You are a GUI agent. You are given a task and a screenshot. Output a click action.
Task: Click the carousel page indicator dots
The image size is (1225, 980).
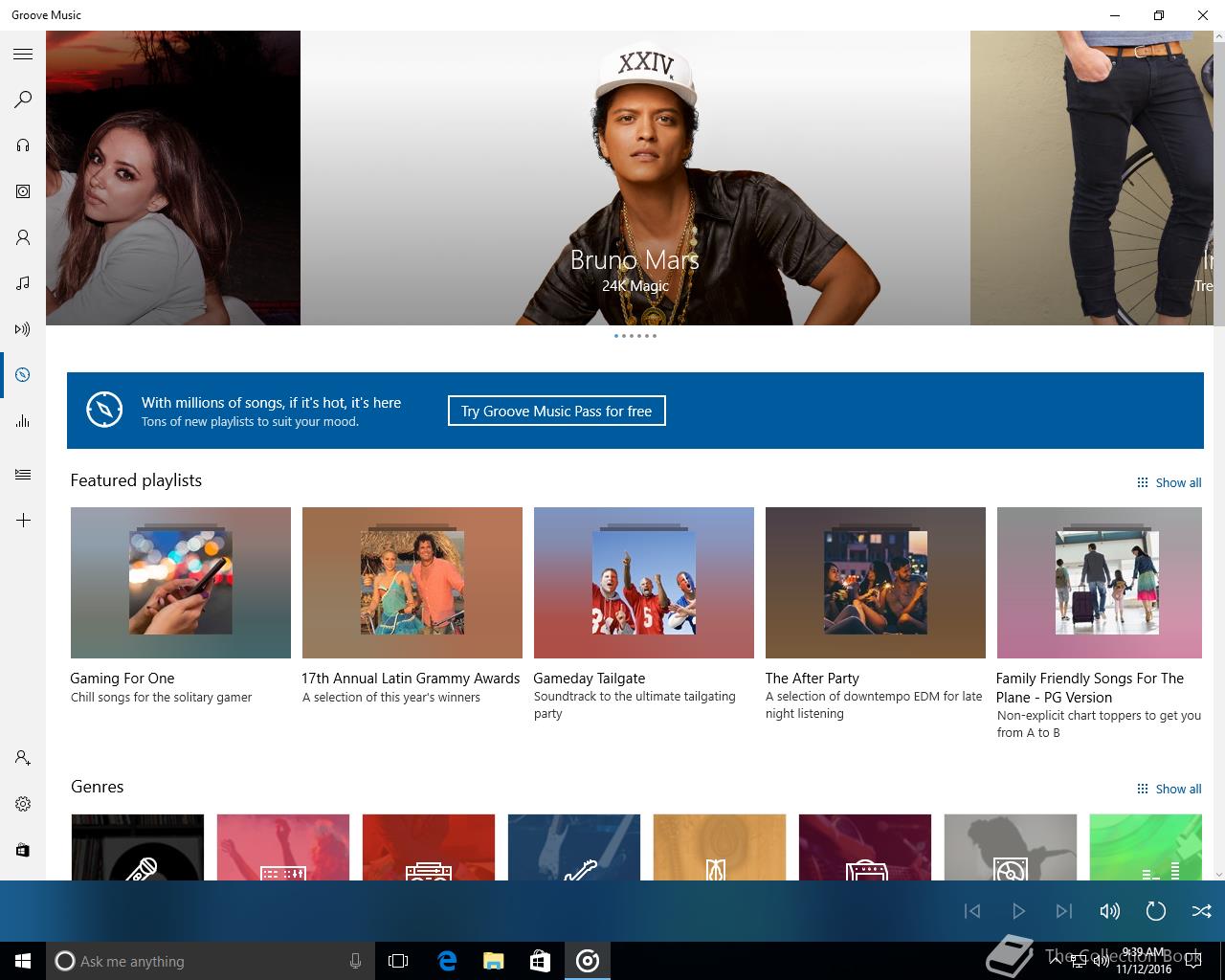[x=635, y=336]
